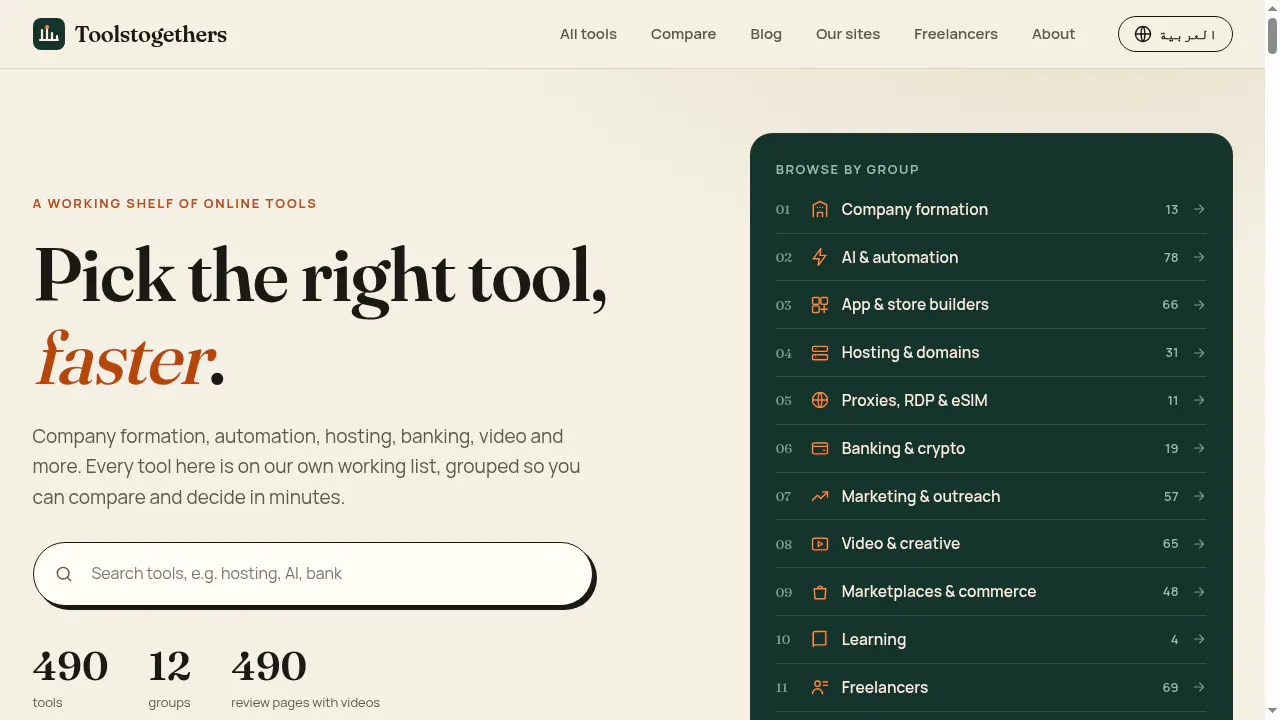Click the App & store builders grid icon

click(x=820, y=305)
